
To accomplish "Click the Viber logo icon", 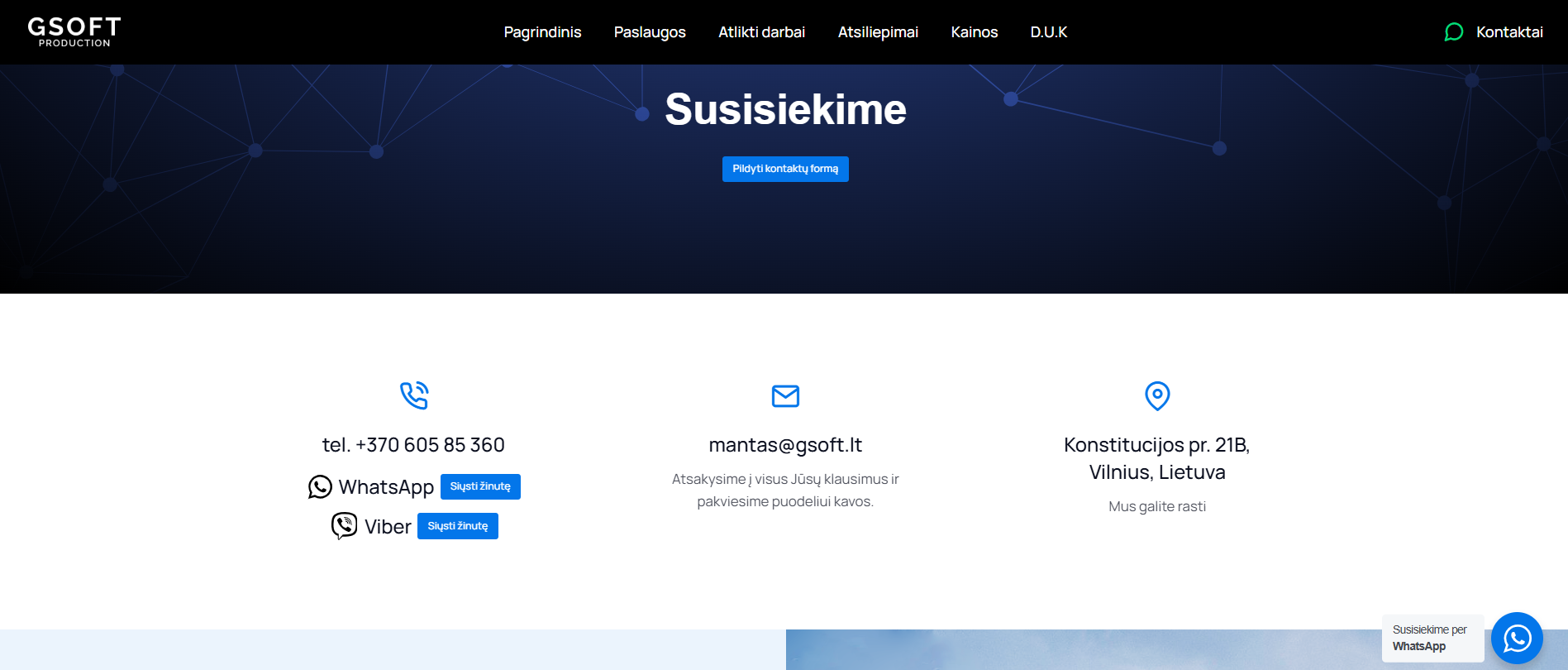I will [344, 526].
